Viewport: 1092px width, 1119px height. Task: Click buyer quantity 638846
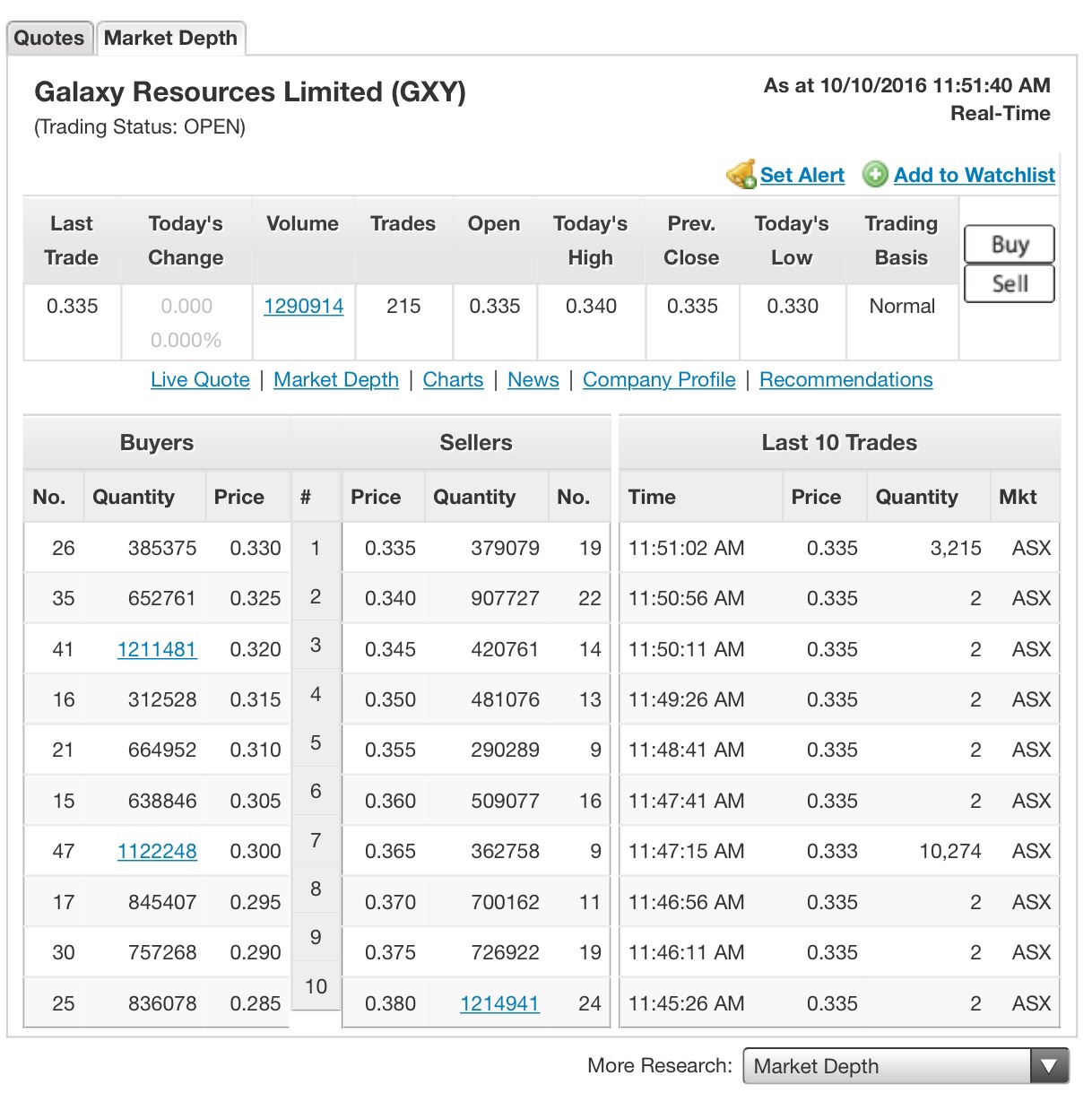162,801
